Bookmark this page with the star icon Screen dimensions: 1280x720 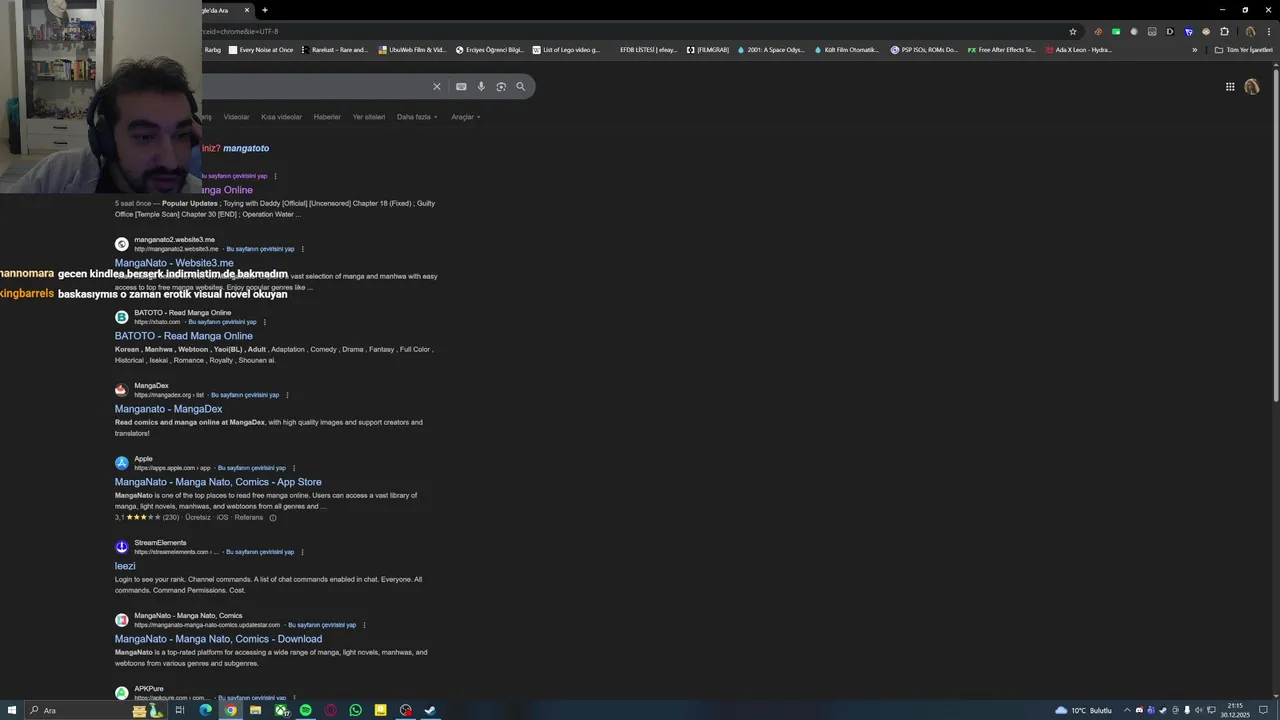click(1073, 32)
